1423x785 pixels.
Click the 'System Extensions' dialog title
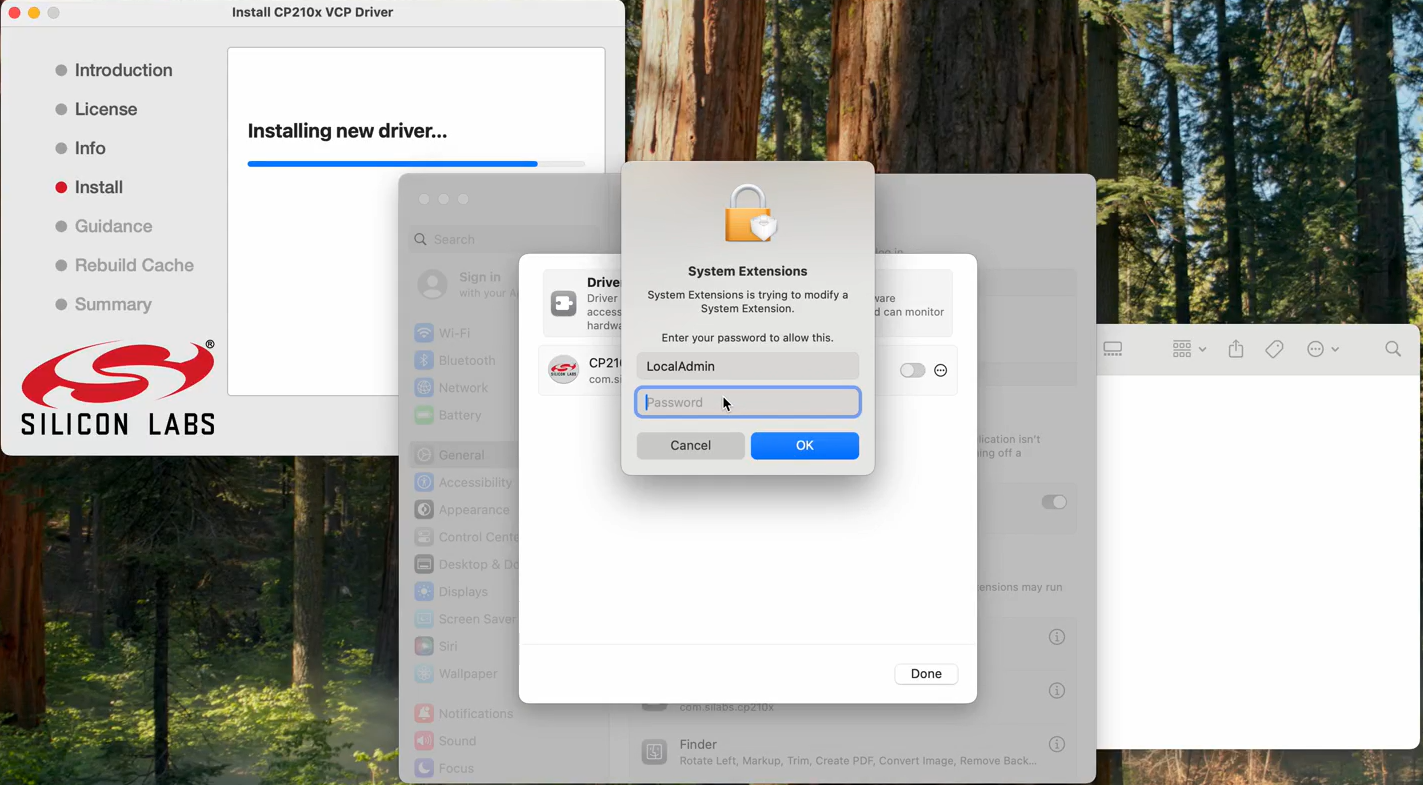pos(748,271)
